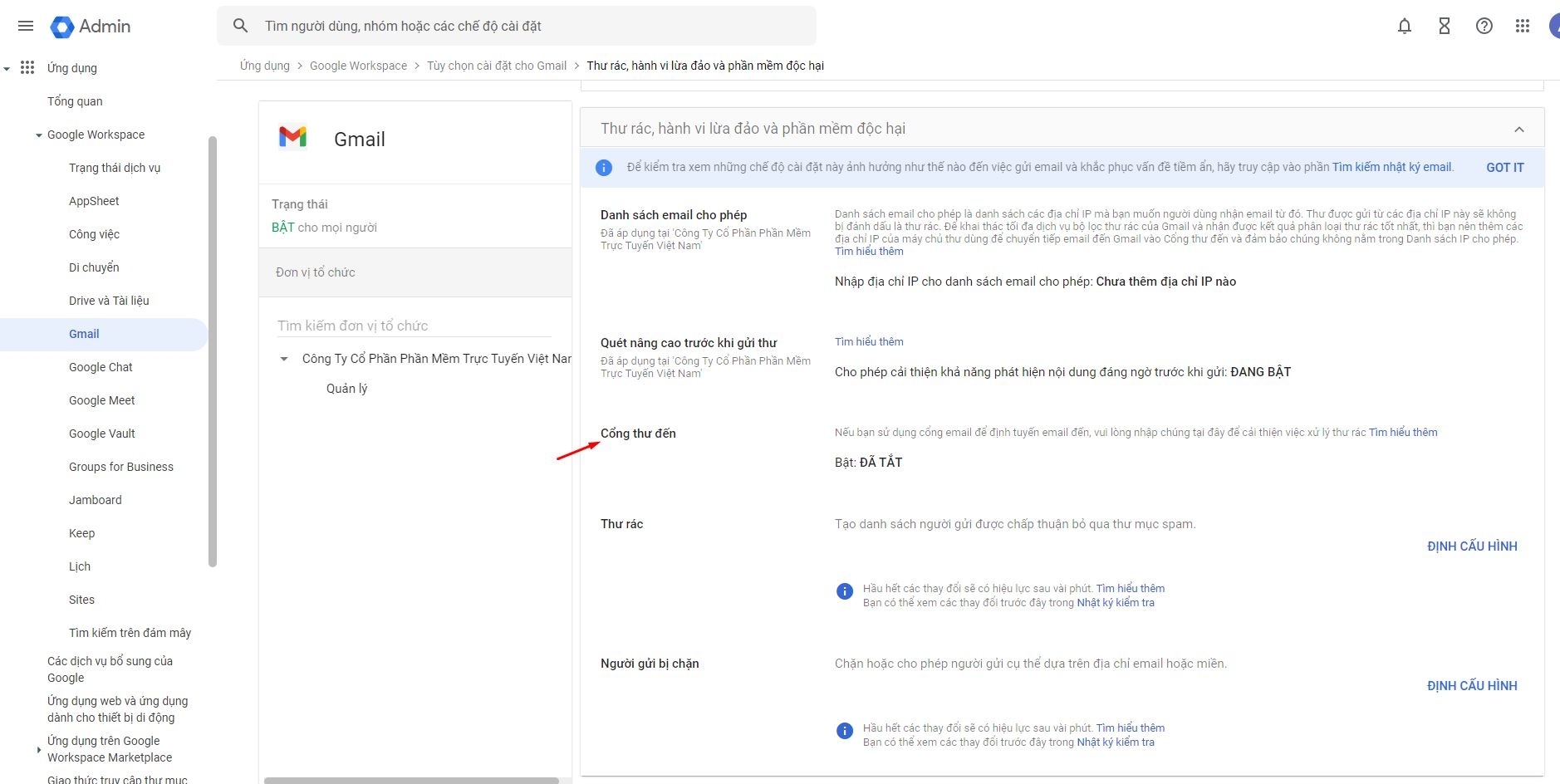Open Tổng quan in the sidebar
The image size is (1560, 784).
[x=75, y=101]
